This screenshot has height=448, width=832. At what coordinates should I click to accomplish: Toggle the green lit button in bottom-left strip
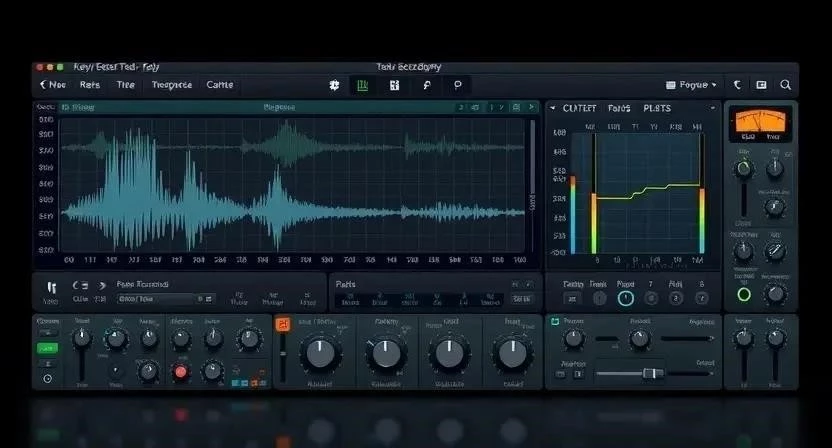click(x=47, y=348)
